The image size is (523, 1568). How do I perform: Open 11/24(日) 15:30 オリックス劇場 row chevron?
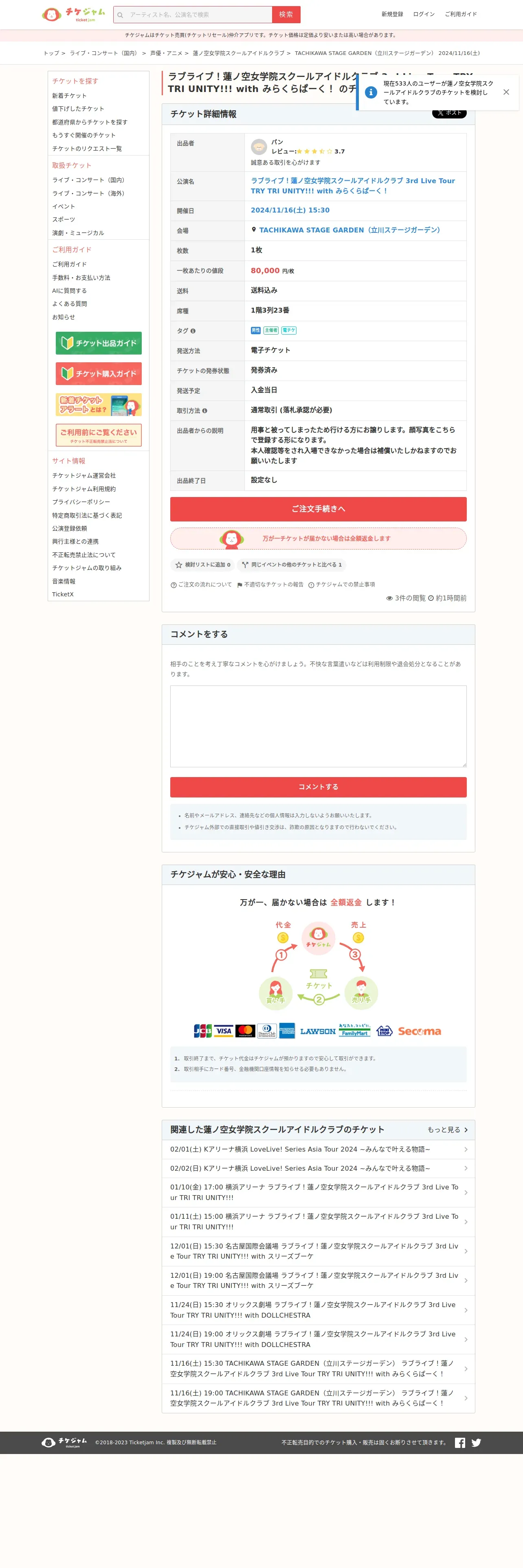coord(466,1310)
